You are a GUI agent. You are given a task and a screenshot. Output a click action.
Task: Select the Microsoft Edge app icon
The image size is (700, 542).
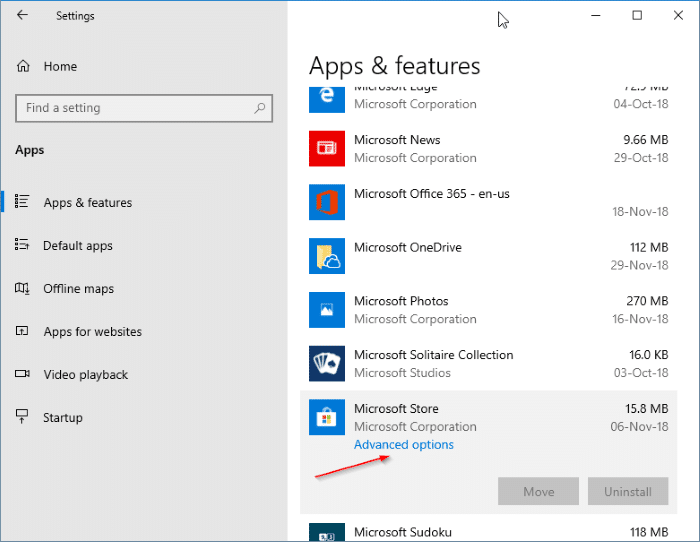[327, 99]
